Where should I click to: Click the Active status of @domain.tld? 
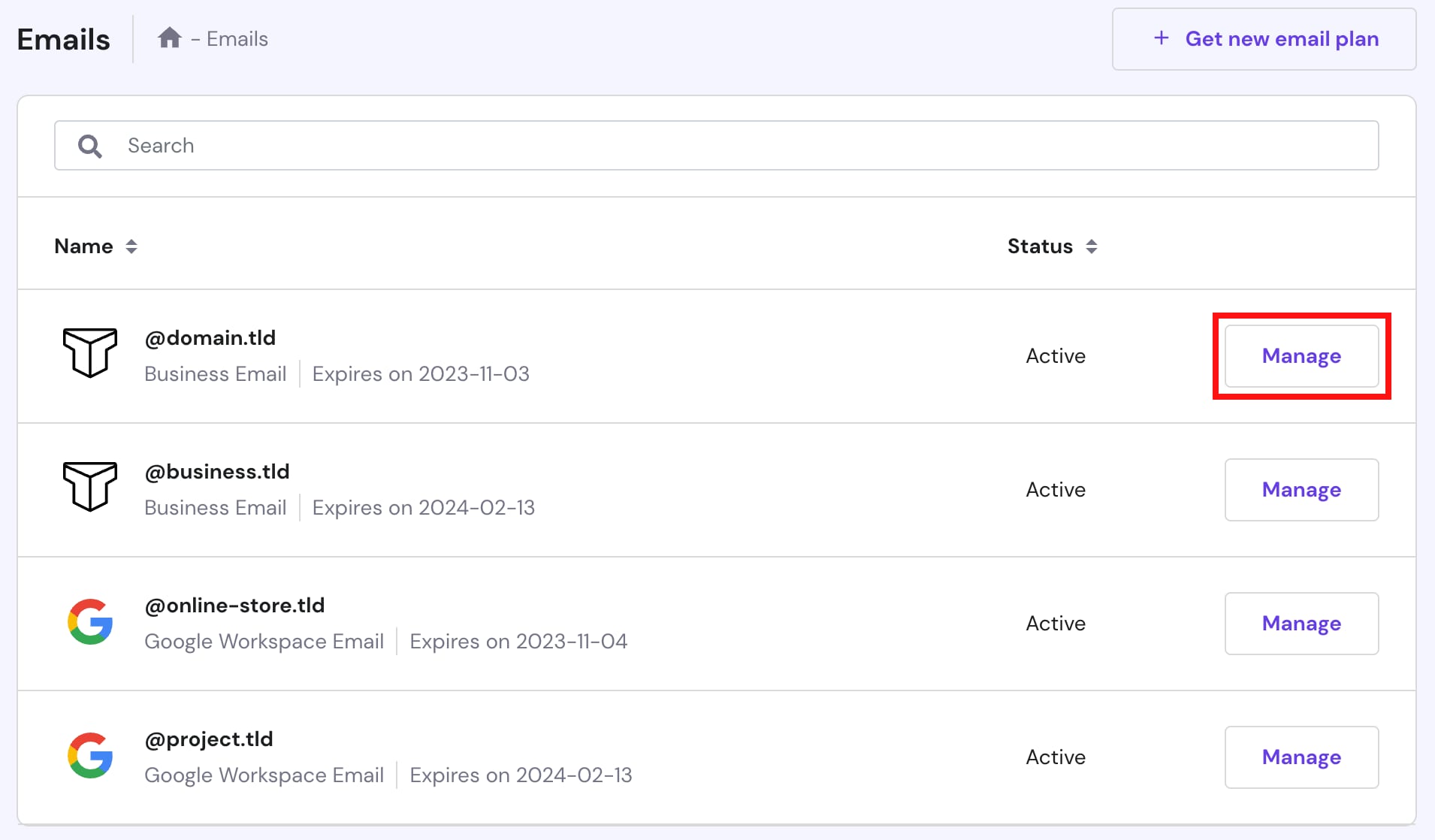pyautogui.click(x=1055, y=356)
